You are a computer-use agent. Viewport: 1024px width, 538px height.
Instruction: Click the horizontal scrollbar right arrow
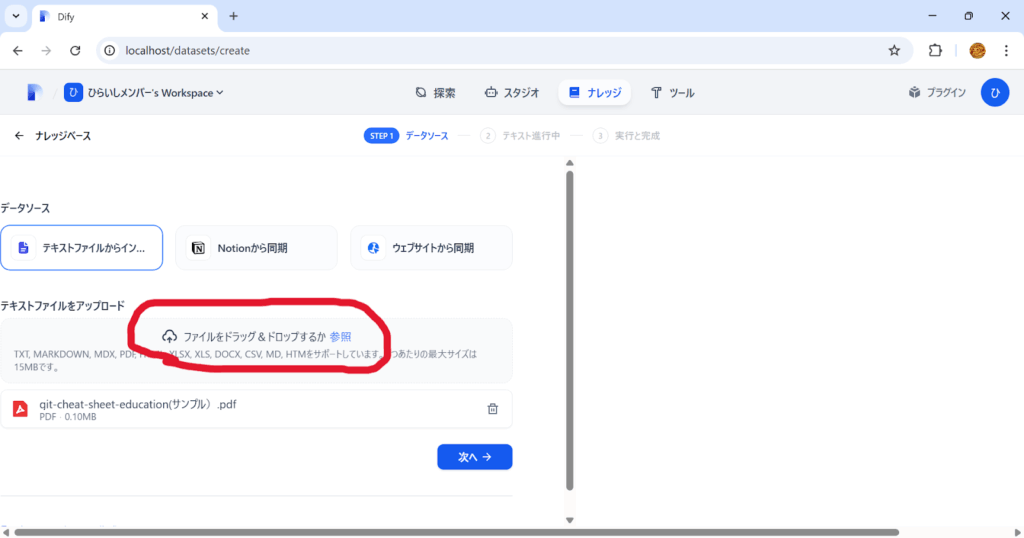pos(1017,533)
